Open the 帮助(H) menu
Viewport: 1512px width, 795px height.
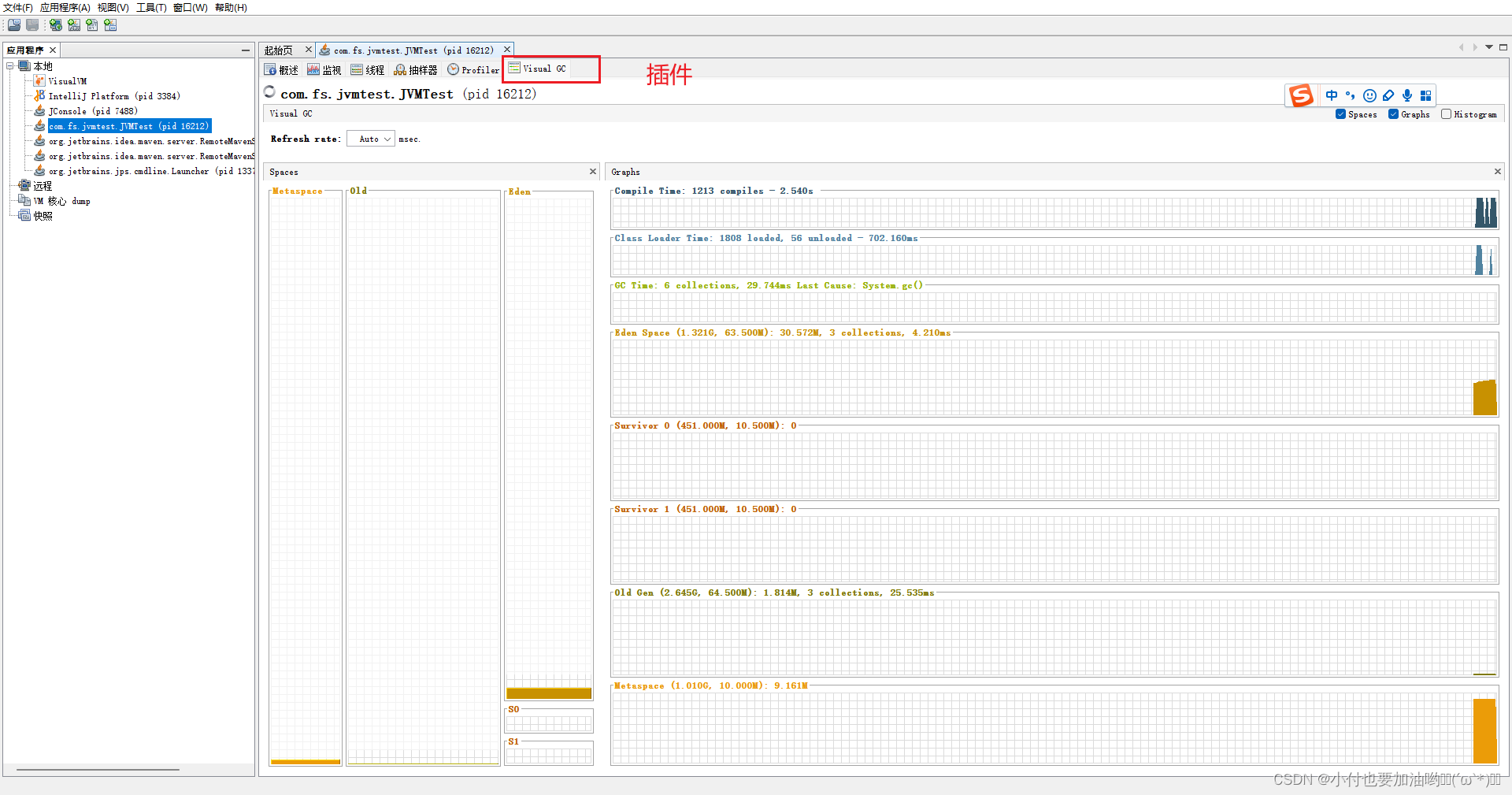coord(231,8)
